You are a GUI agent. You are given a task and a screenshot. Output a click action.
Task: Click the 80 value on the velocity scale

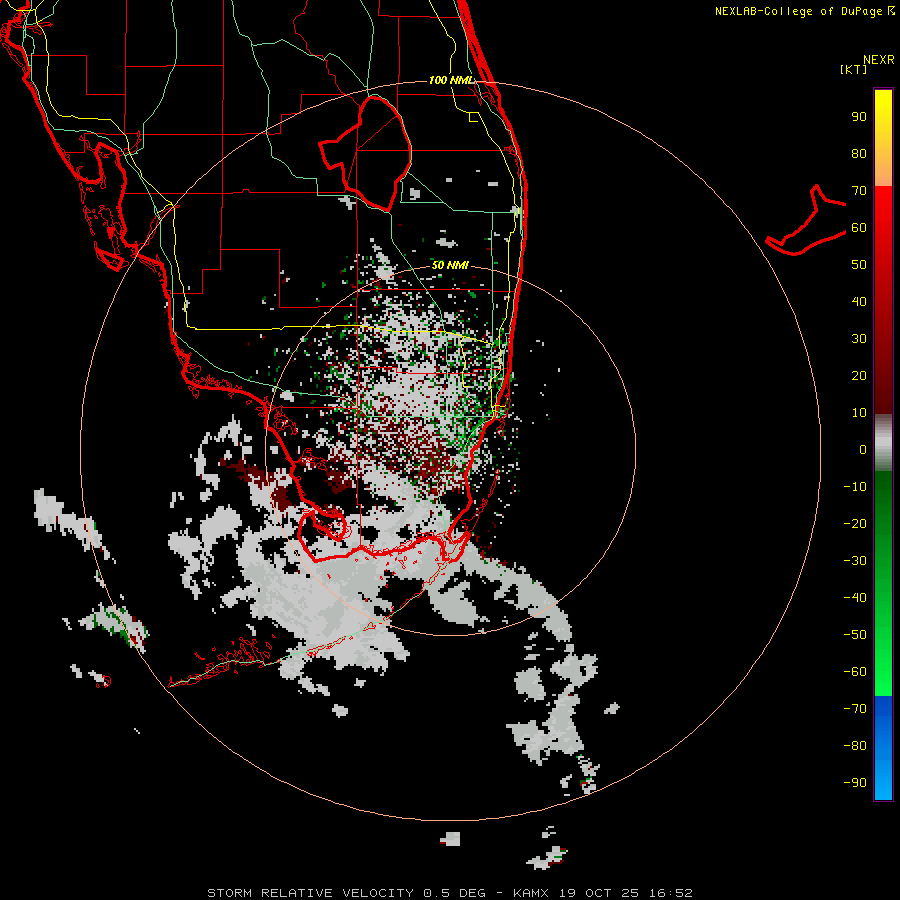pos(859,153)
